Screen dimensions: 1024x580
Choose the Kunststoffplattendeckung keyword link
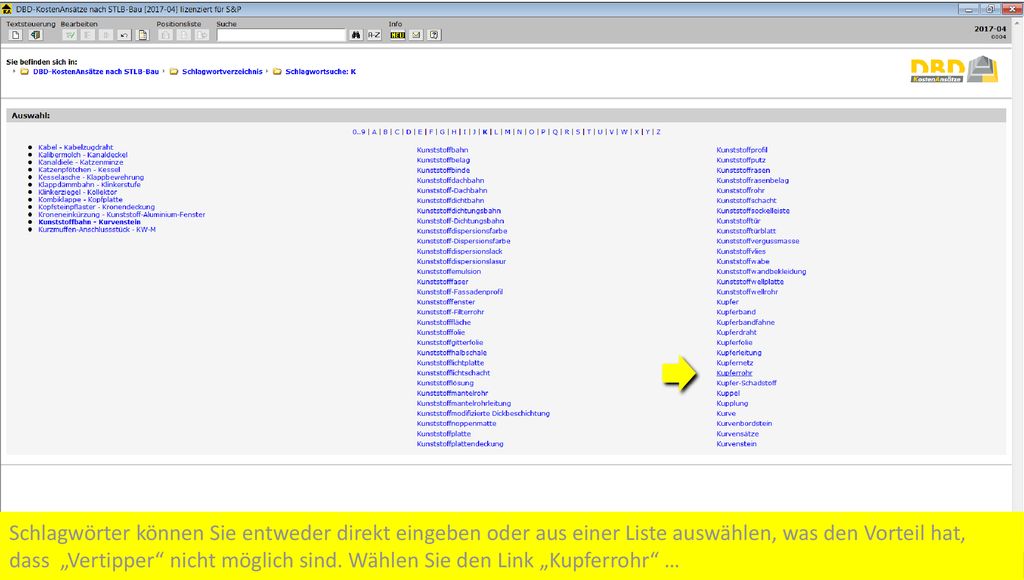(460, 444)
